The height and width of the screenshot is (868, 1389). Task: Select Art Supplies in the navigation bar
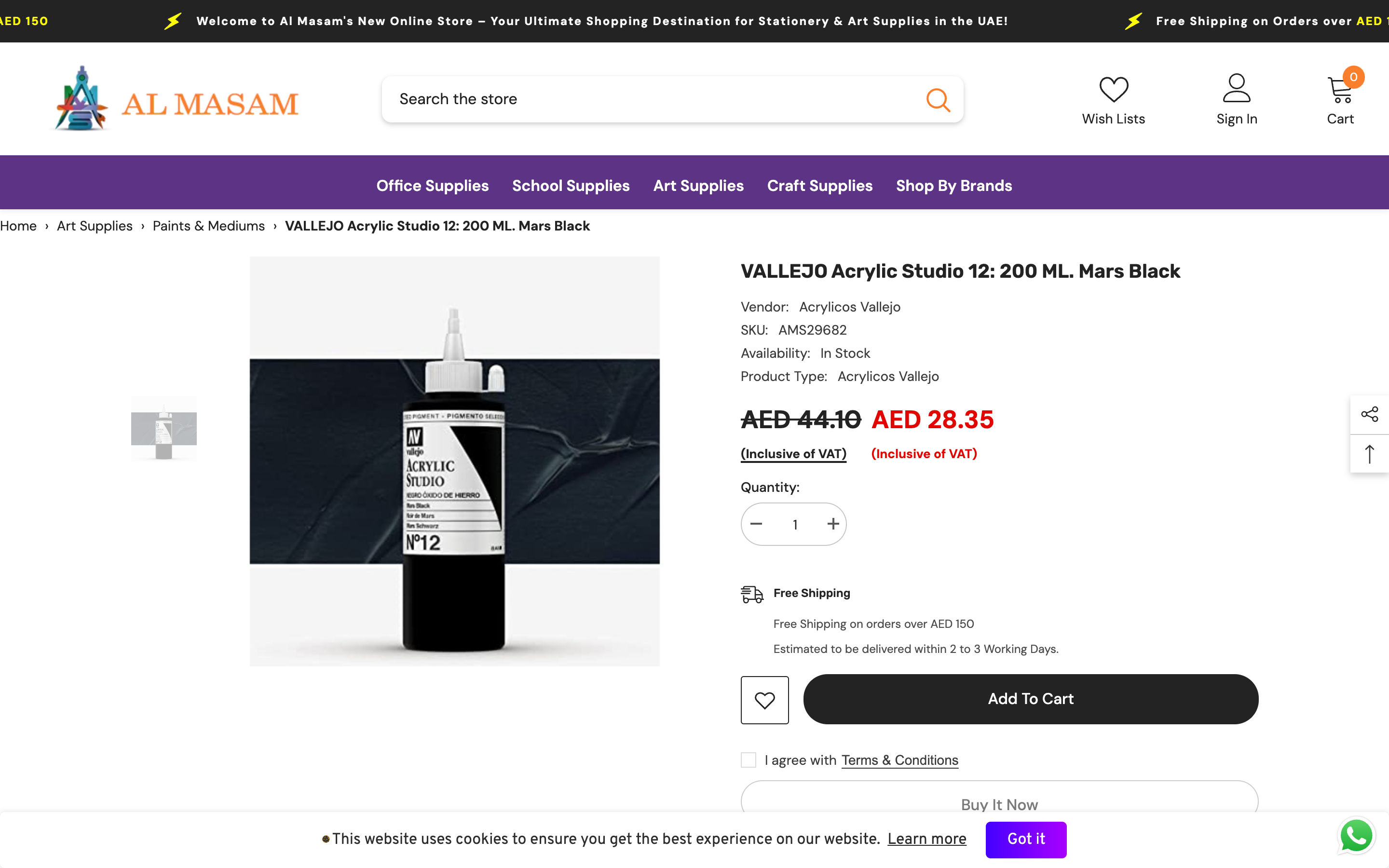[x=698, y=186]
